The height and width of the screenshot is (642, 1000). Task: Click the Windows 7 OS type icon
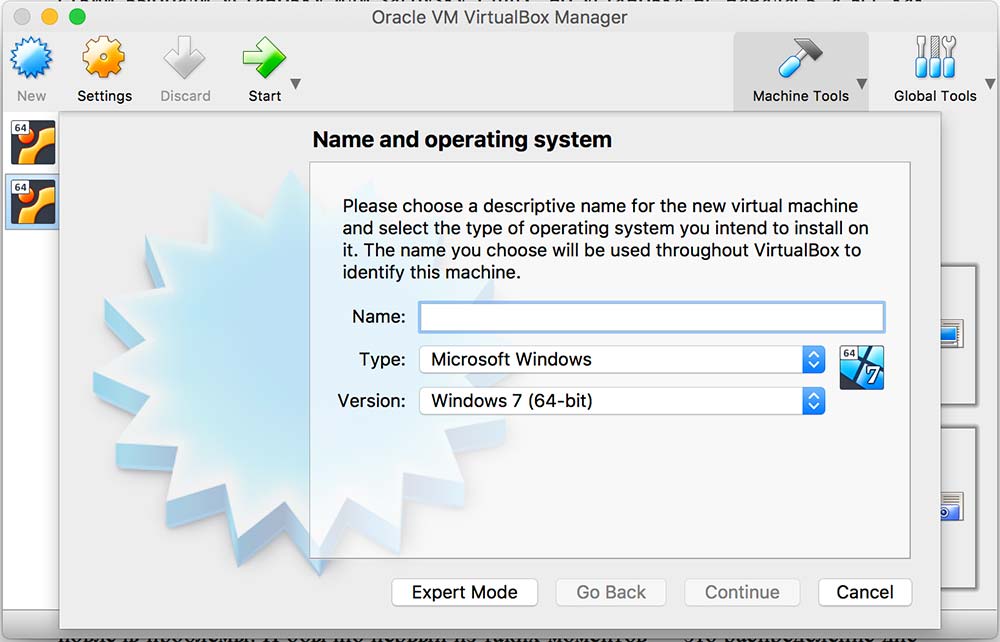click(861, 367)
